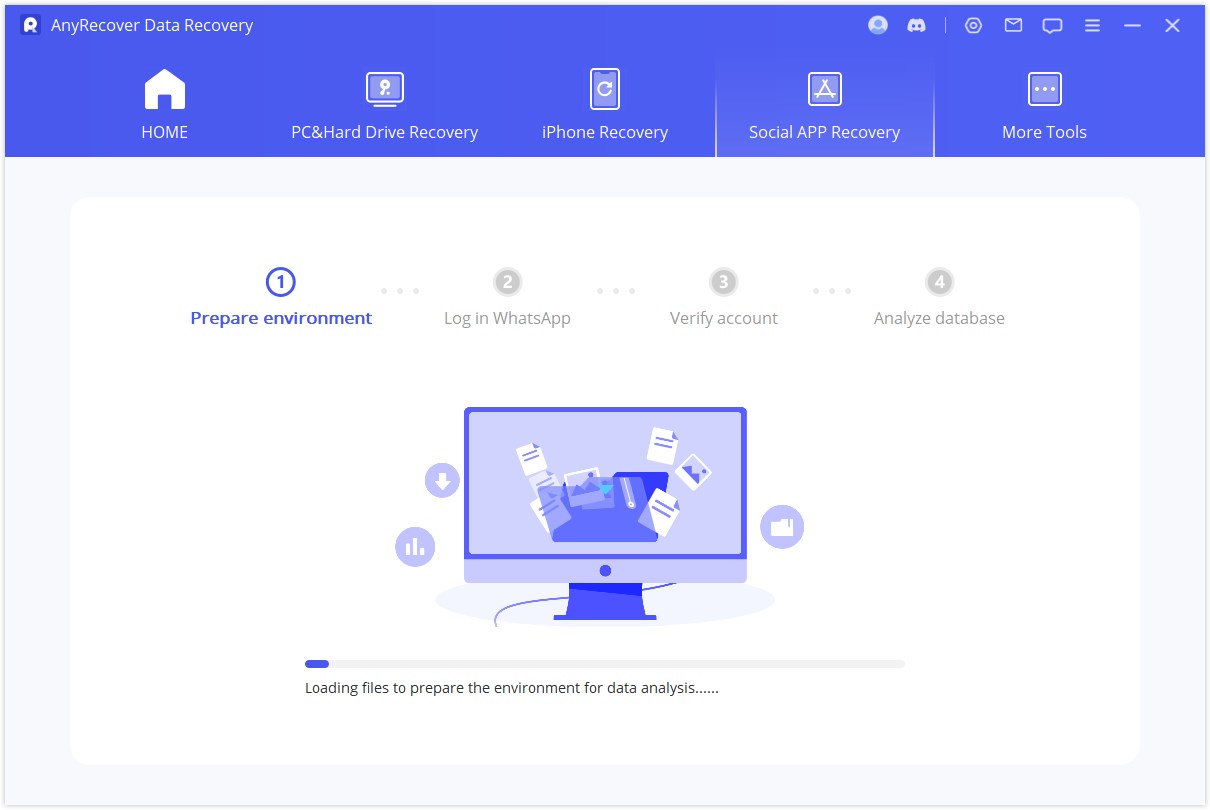
Task: Switch to the HOME tab
Action: [164, 131]
